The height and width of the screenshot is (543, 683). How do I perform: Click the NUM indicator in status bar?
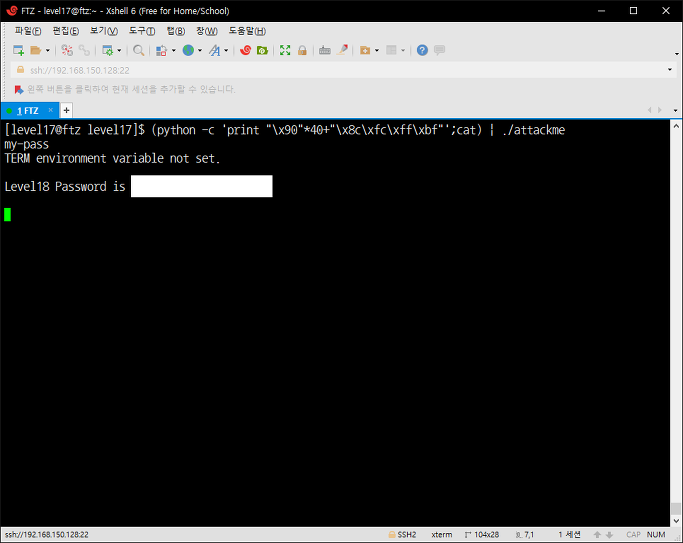point(656,535)
